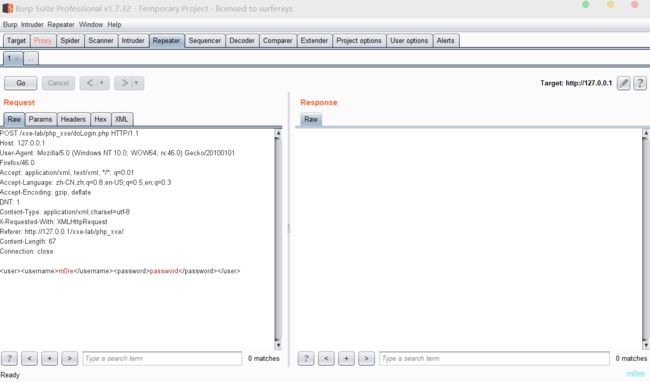Select the Repeater tool tab
650x382 pixels.
[x=166, y=41]
